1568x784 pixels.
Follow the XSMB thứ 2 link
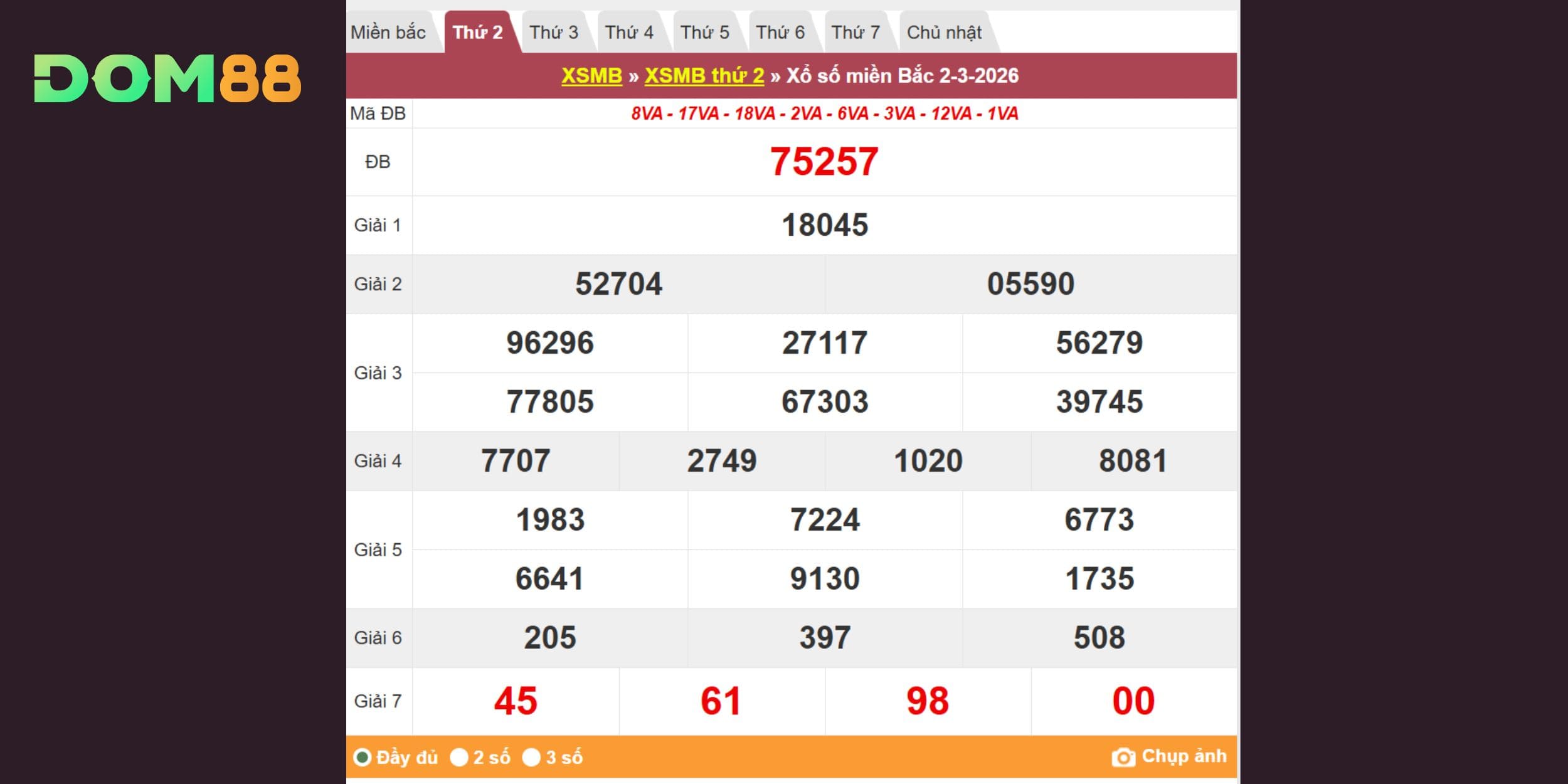[704, 76]
